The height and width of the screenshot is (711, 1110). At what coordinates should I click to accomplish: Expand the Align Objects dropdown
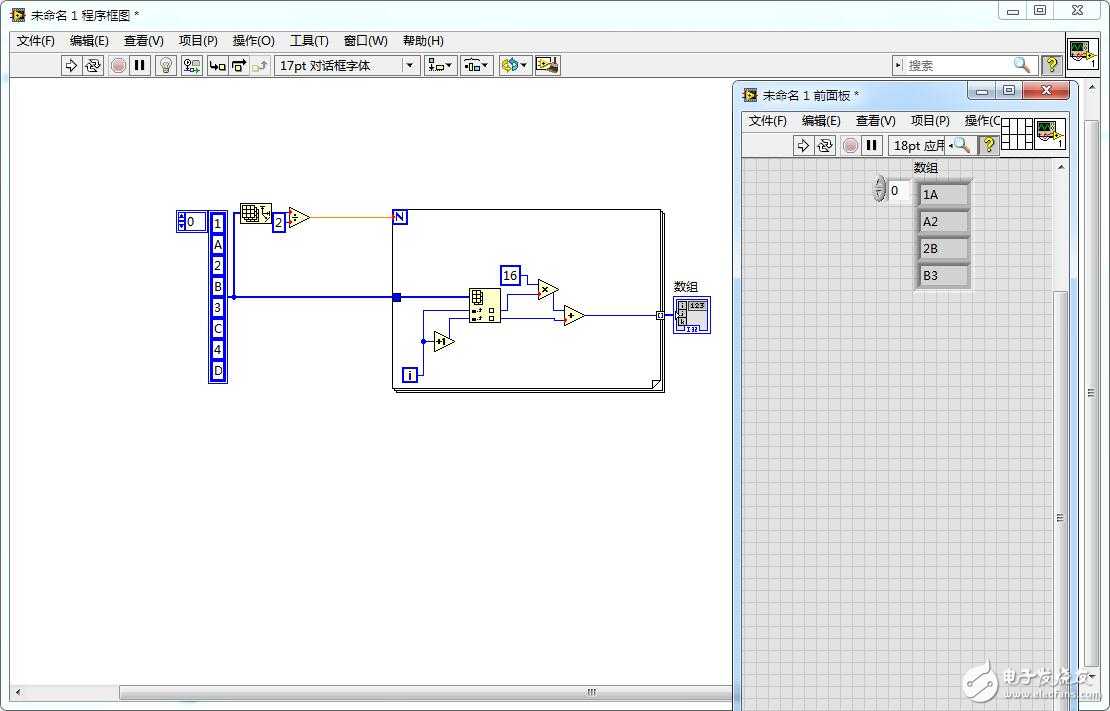click(439, 65)
